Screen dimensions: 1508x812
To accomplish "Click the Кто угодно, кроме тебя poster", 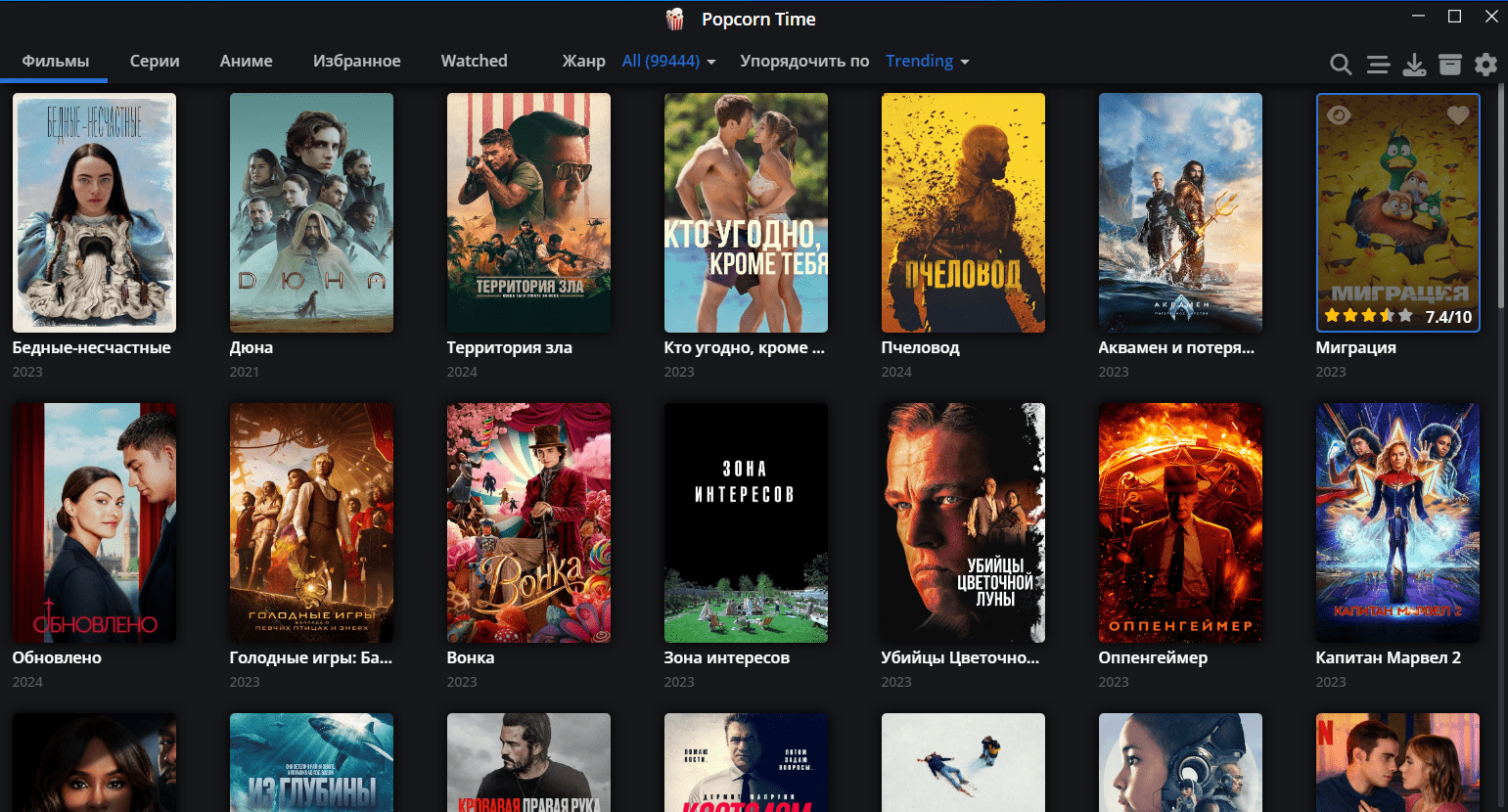I will tap(746, 212).
